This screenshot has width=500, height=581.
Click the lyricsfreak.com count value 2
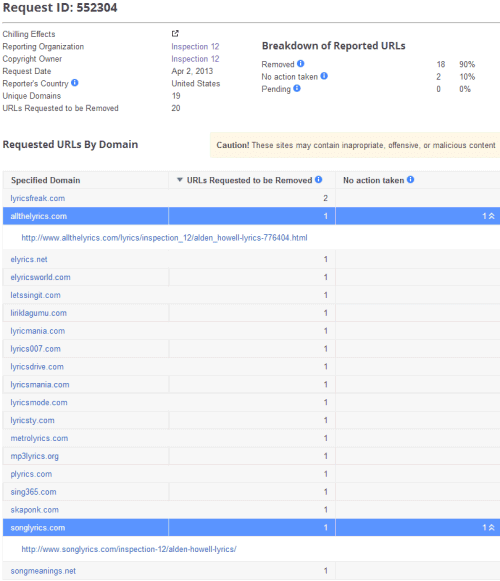coord(325,198)
